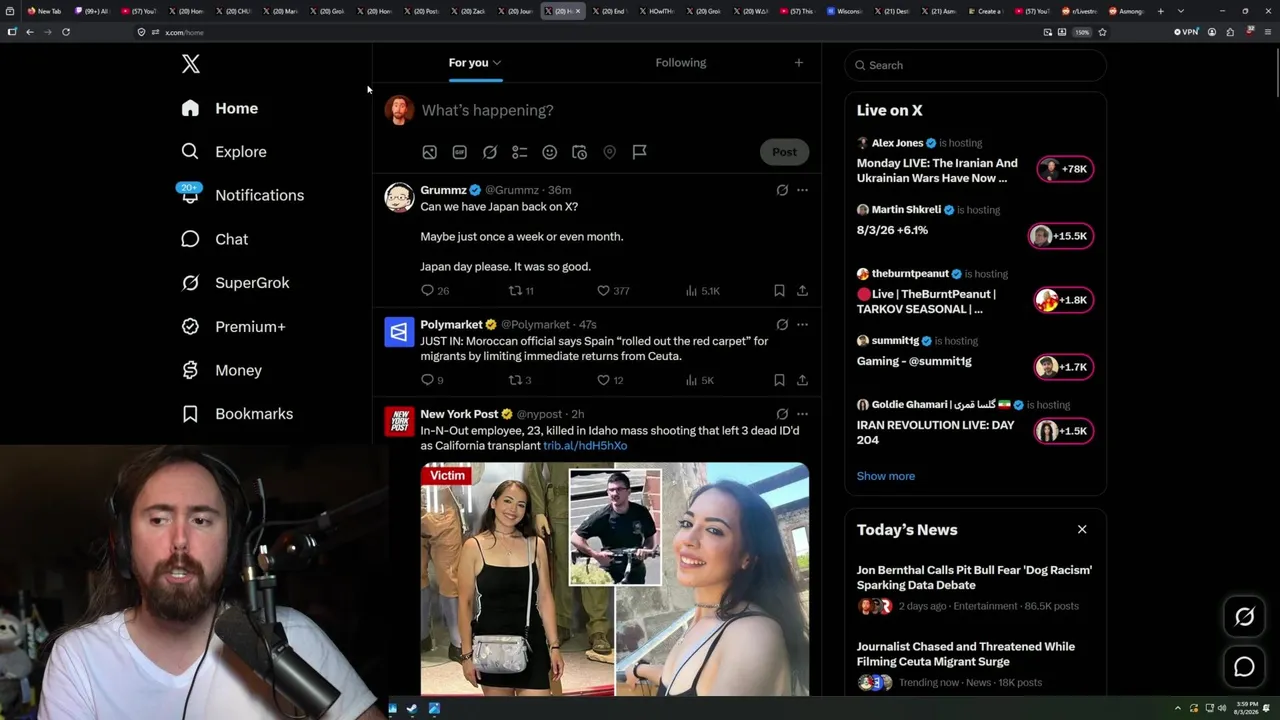The height and width of the screenshot is (720, 1280).
Task: Add an image to the new post
Action: [429, 152]
